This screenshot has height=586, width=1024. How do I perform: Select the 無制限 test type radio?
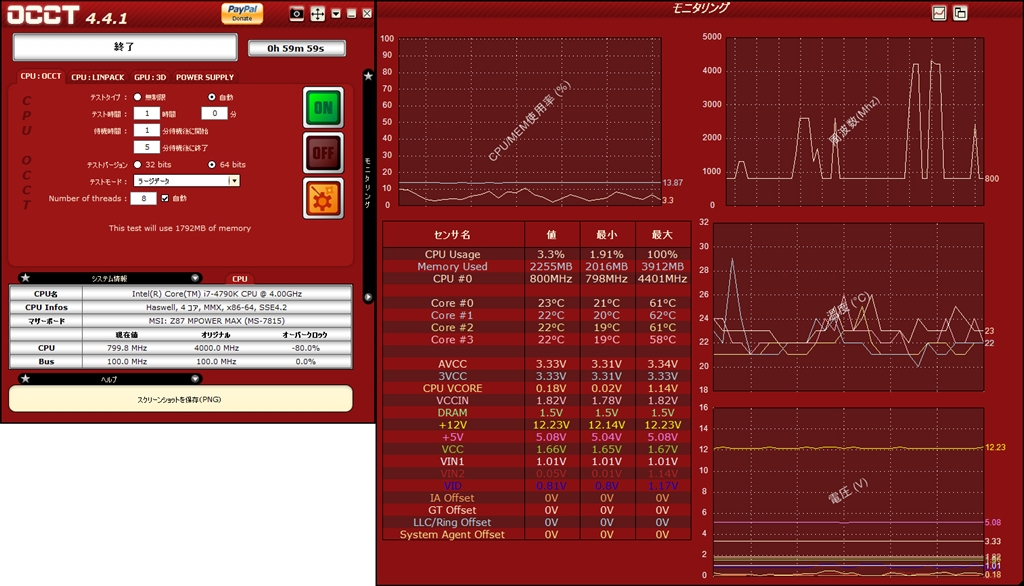click(x=137, y=97)
